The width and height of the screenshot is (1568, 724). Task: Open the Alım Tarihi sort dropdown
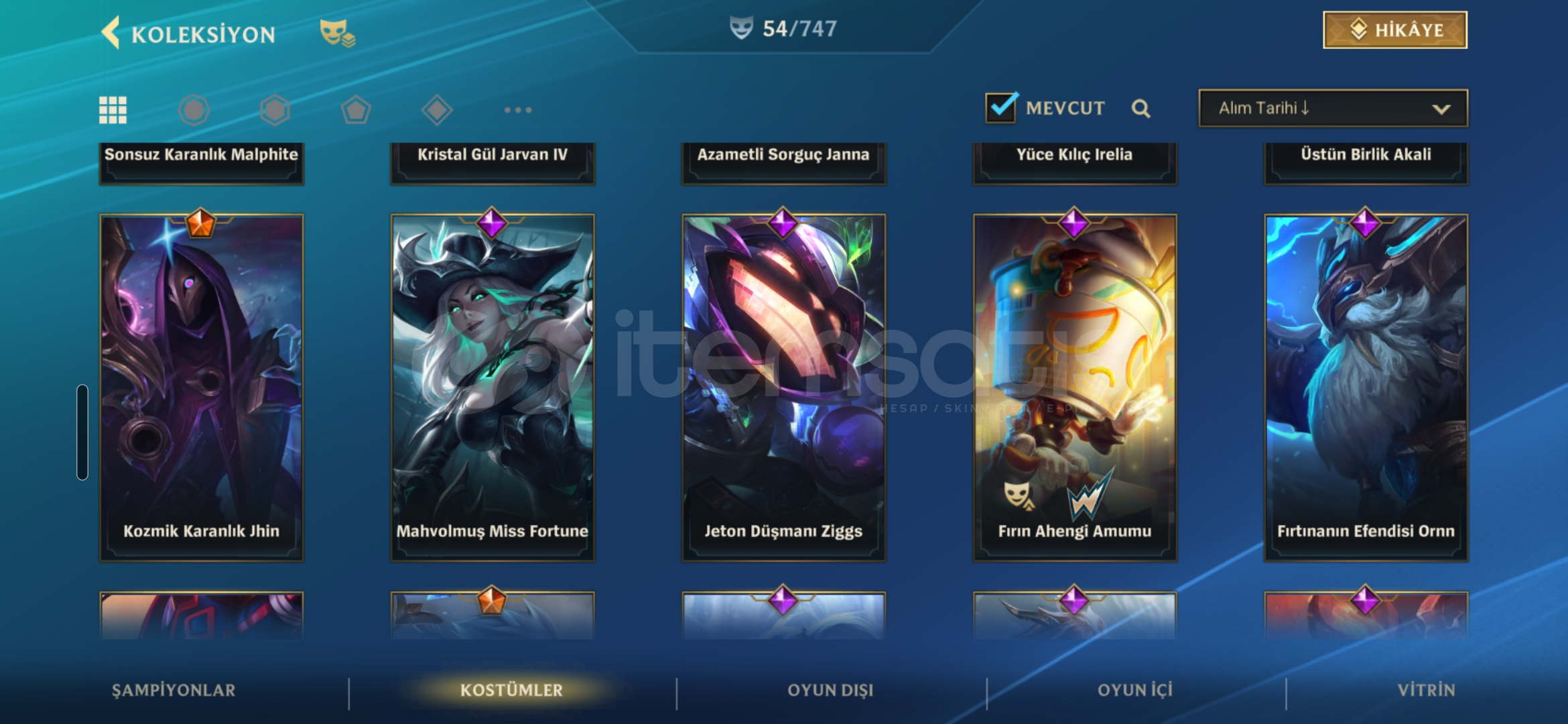1333,108
